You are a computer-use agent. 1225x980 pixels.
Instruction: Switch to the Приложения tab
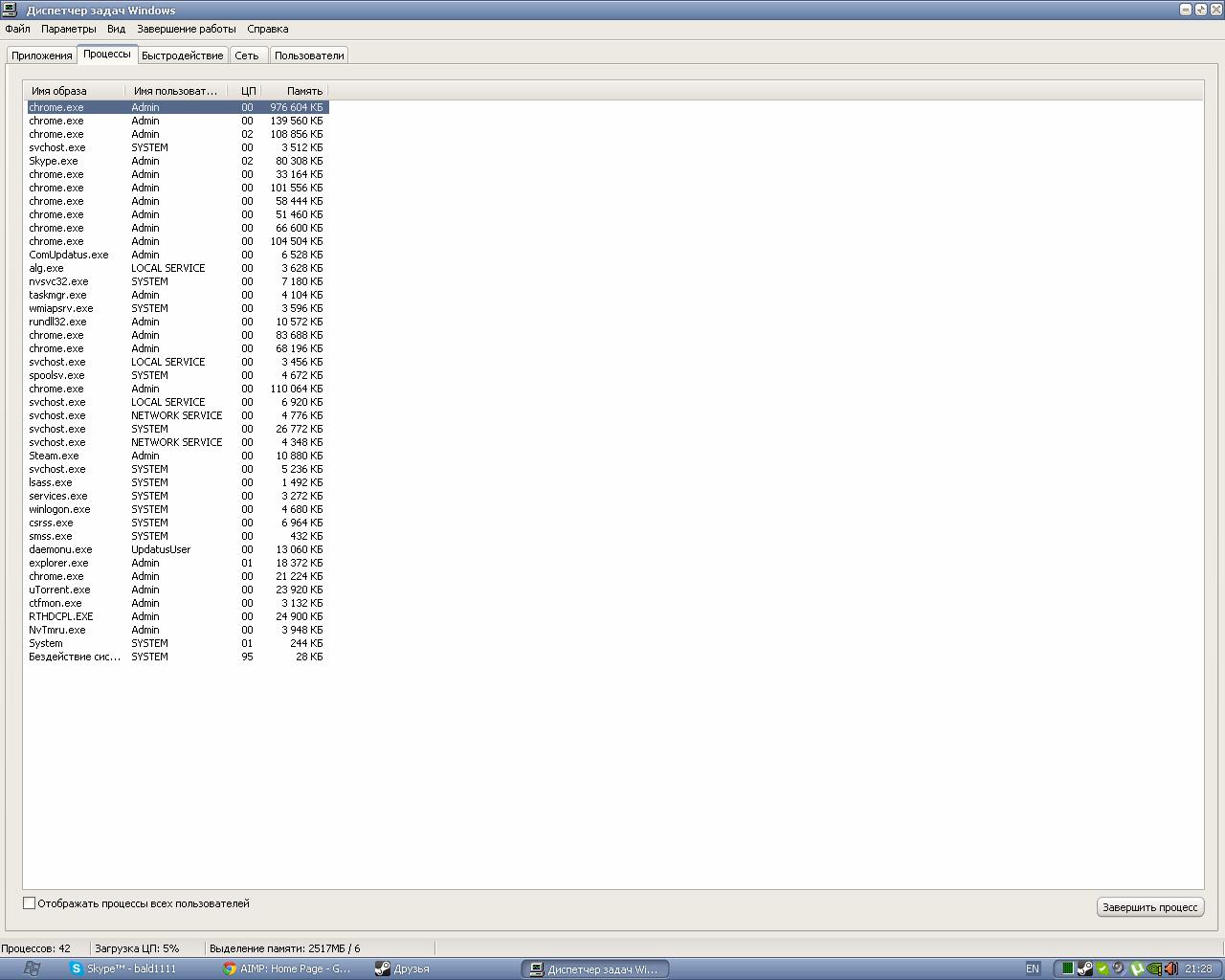click(42, 56)
